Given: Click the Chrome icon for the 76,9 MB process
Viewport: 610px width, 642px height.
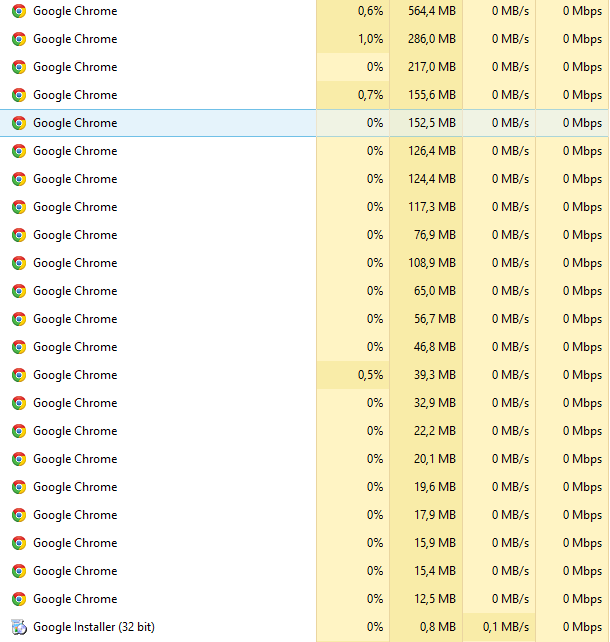Looking at the screenshot, I should (x=19, y=235).
